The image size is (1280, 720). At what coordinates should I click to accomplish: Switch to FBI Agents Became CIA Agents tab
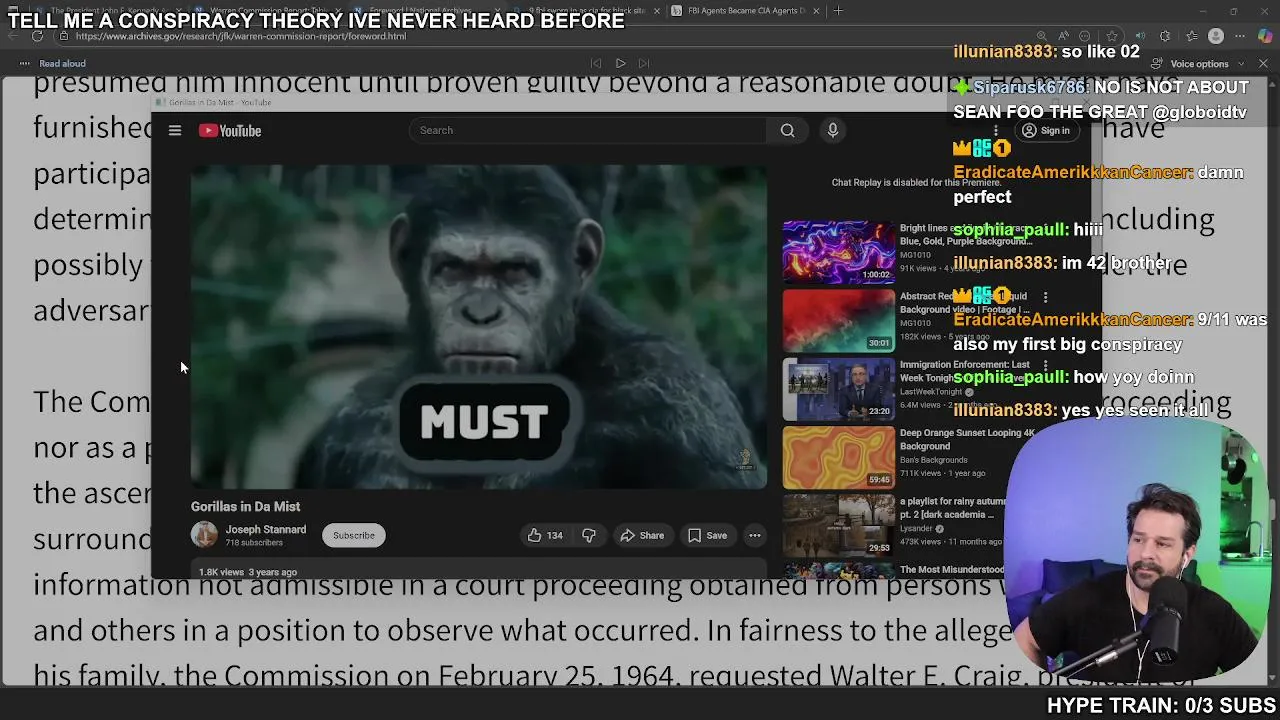pos(745,11)
